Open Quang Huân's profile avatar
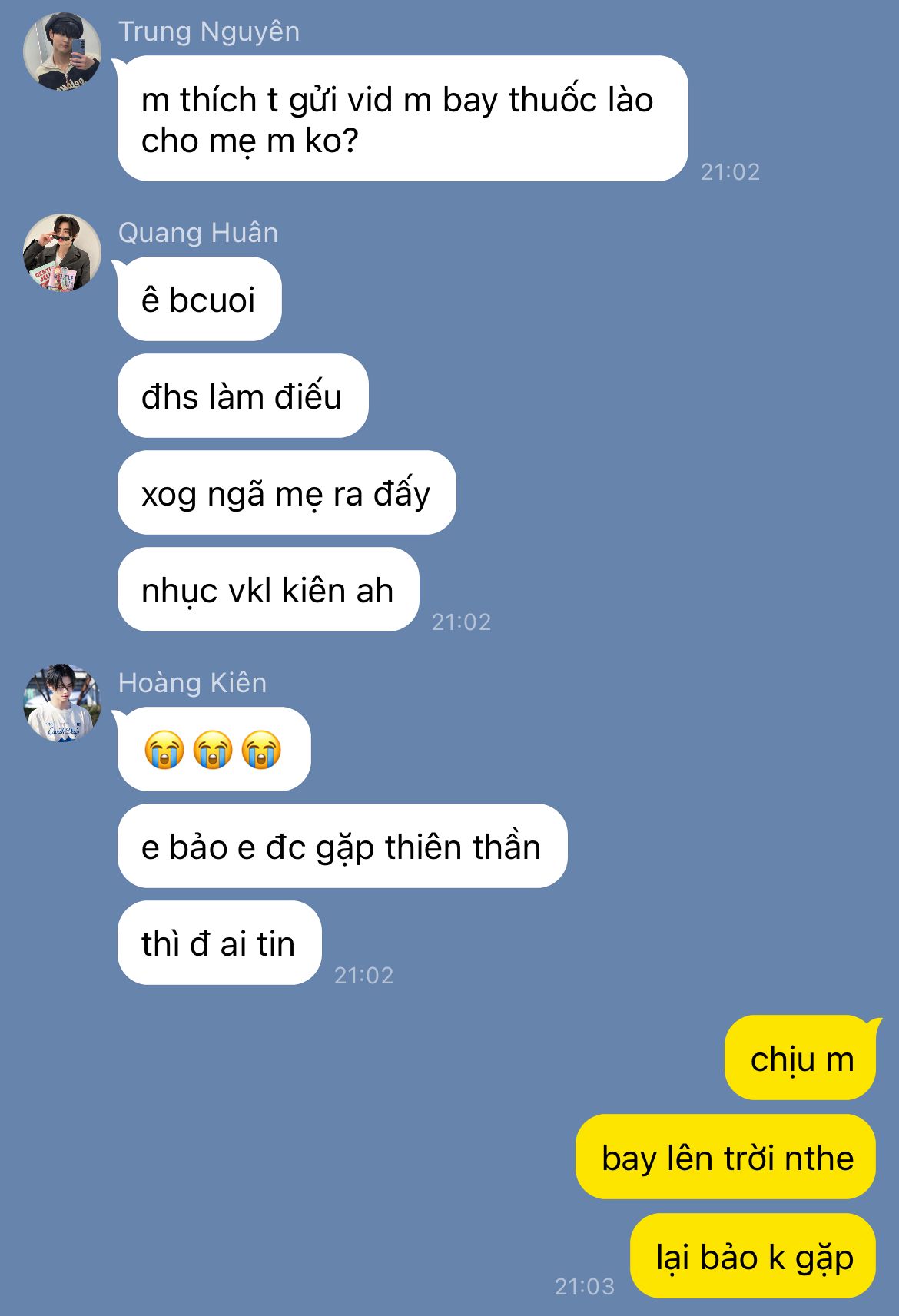The image size is (899, 1316). click(62, 253)
